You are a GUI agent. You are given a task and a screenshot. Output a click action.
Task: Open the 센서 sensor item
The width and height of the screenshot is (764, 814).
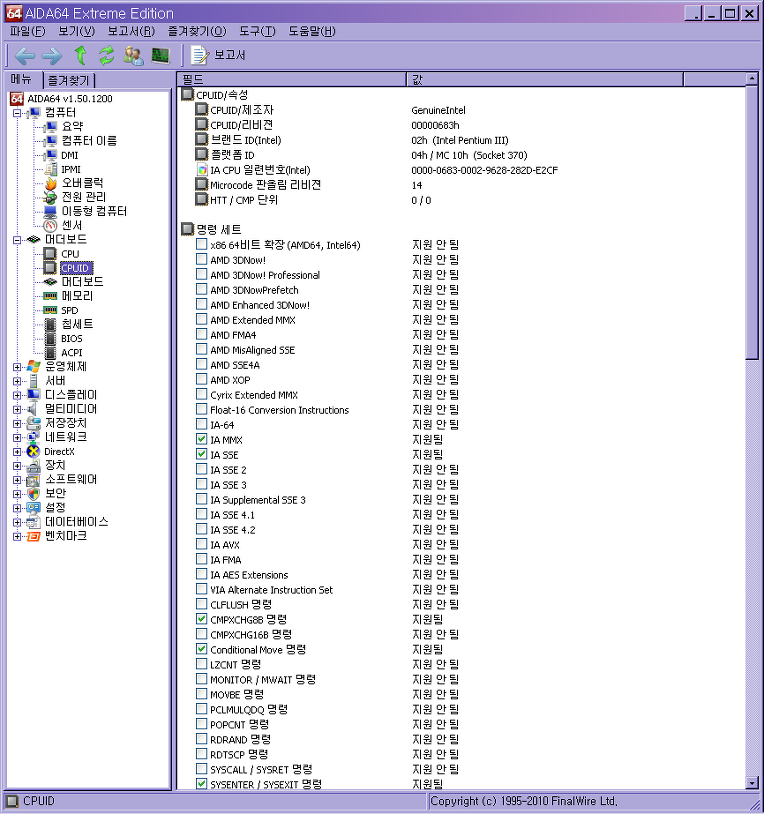click(72, 225)
